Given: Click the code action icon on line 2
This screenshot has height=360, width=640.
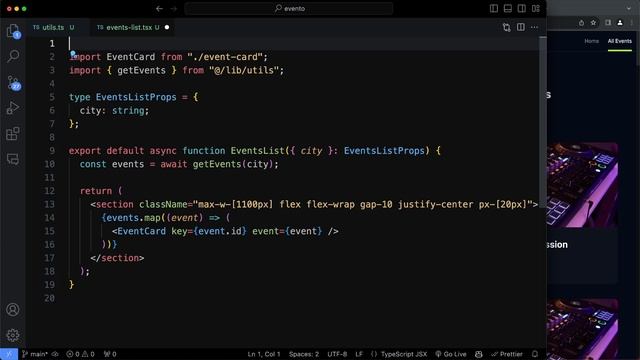Looking at the screenshot, I should tap(73, 53).
